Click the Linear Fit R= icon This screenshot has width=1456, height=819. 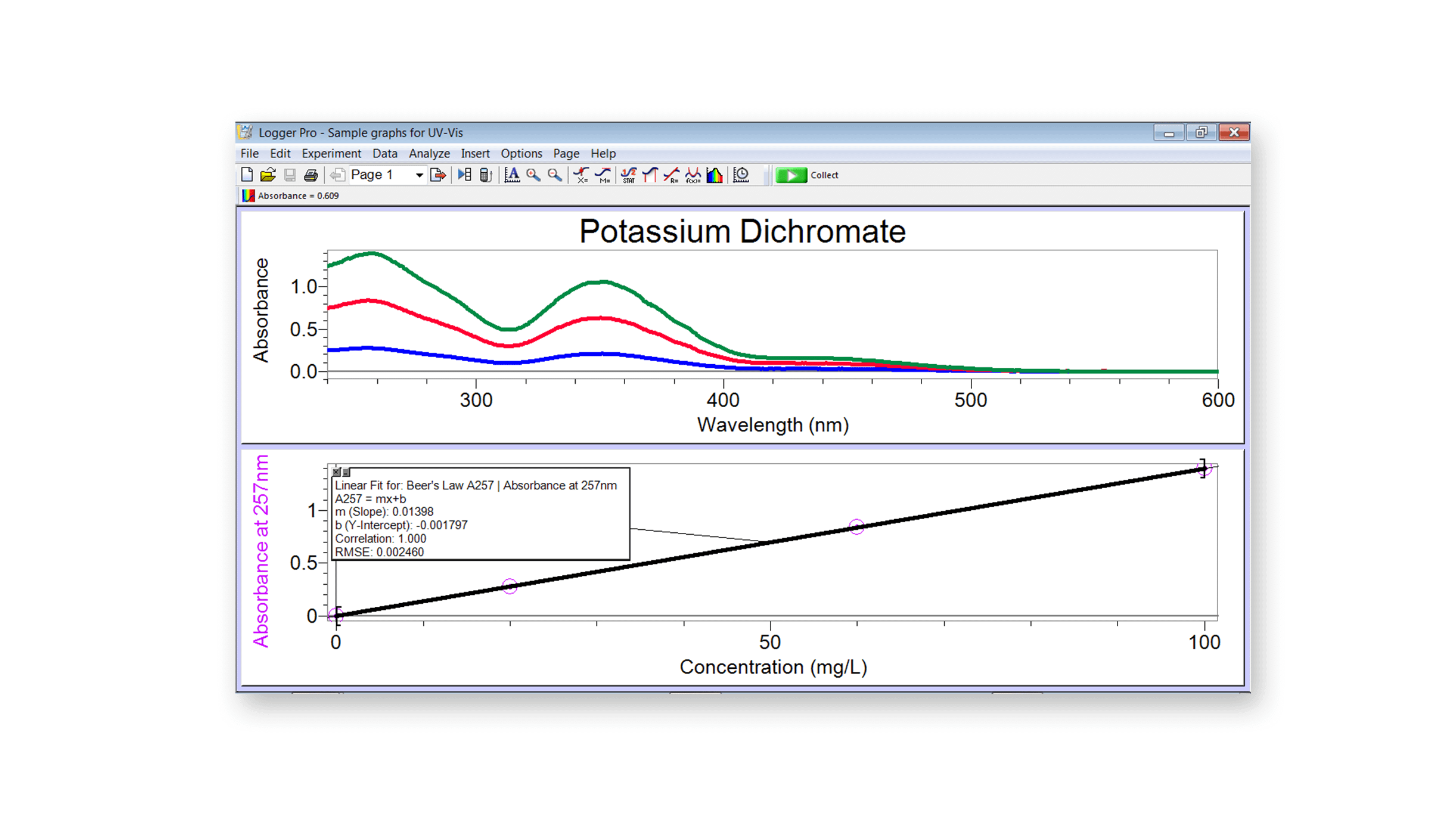click(671, 175)
